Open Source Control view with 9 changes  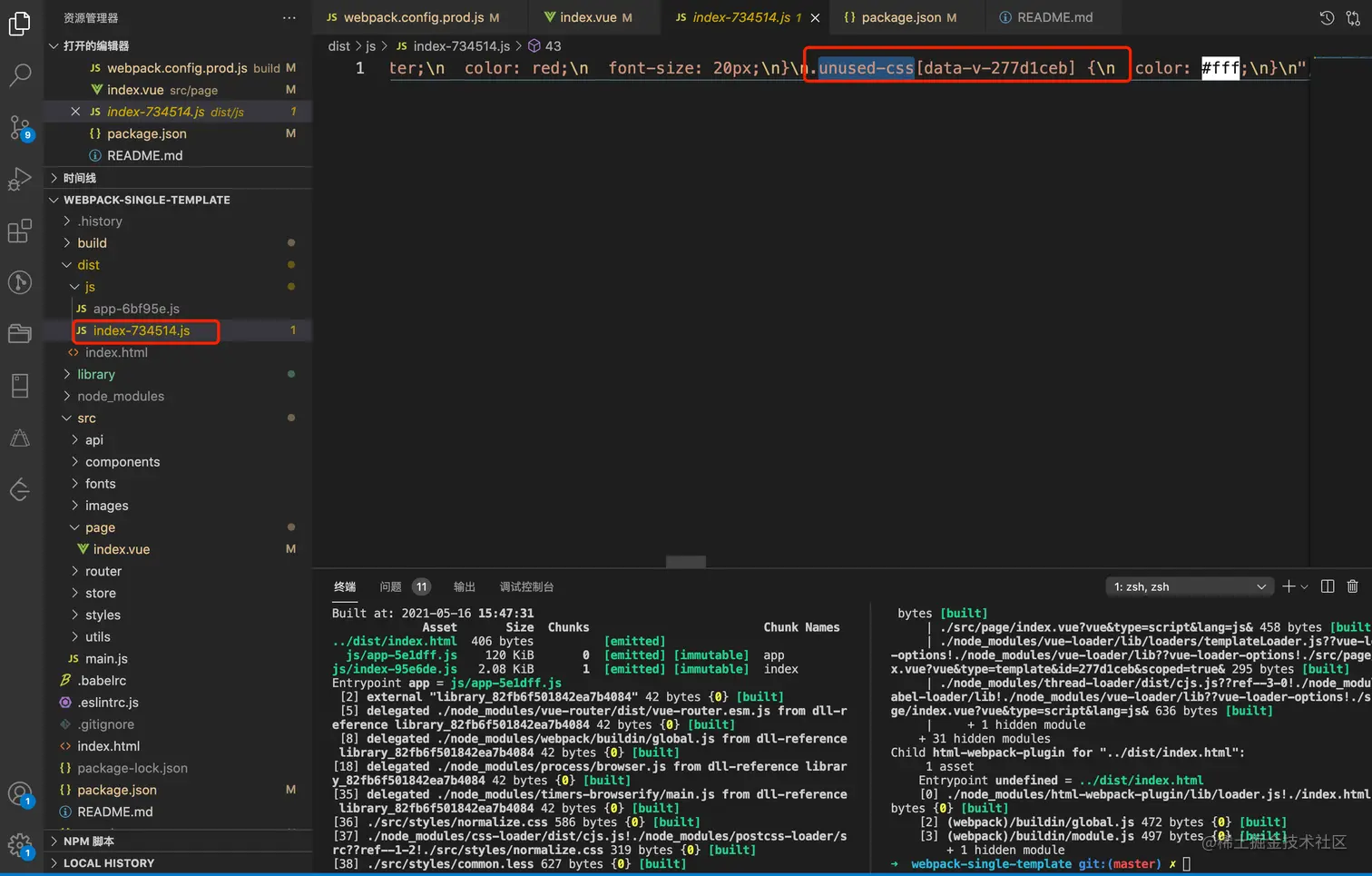coord(20,128)
